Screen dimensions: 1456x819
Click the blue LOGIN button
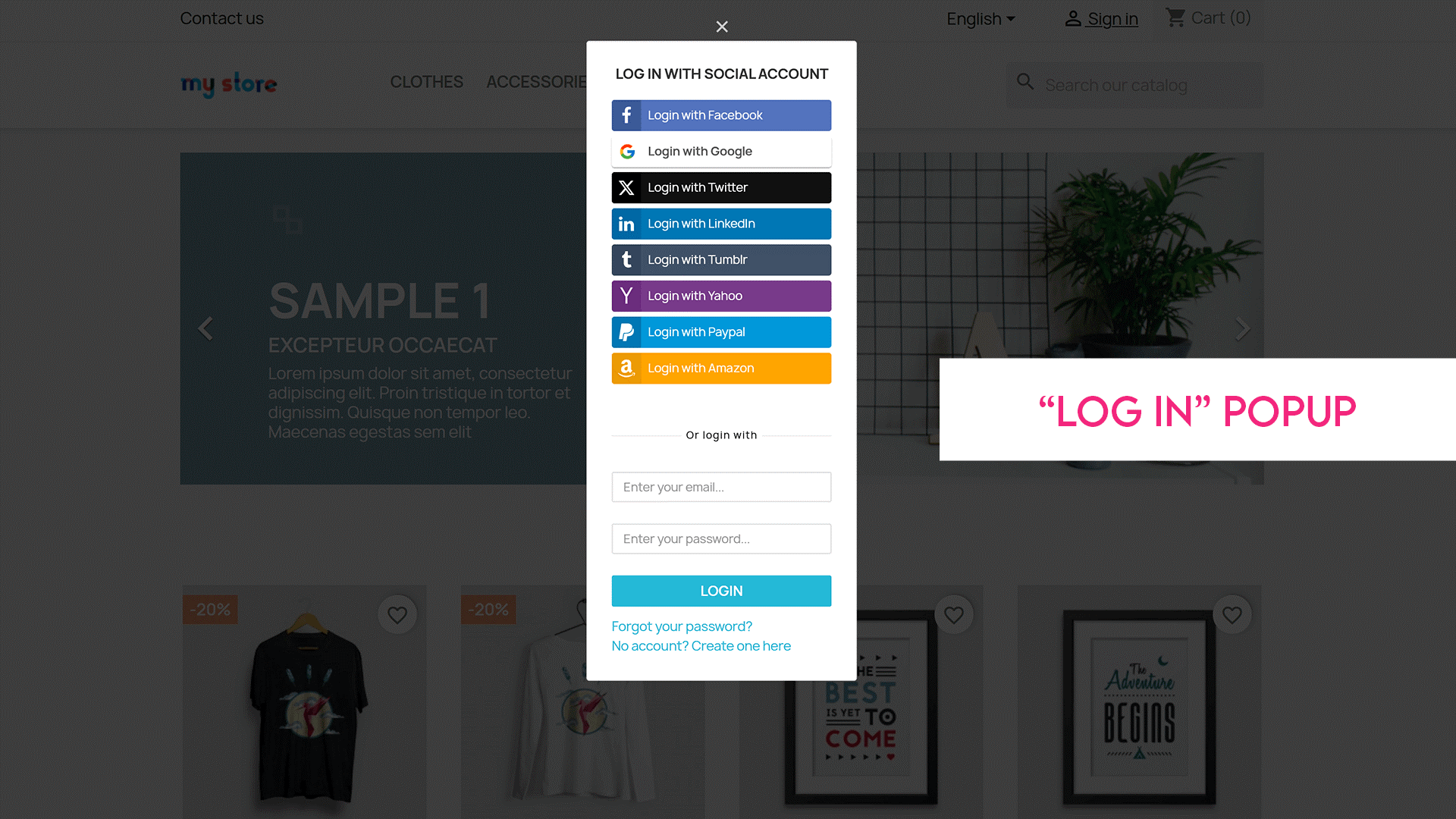coord(721,591)
